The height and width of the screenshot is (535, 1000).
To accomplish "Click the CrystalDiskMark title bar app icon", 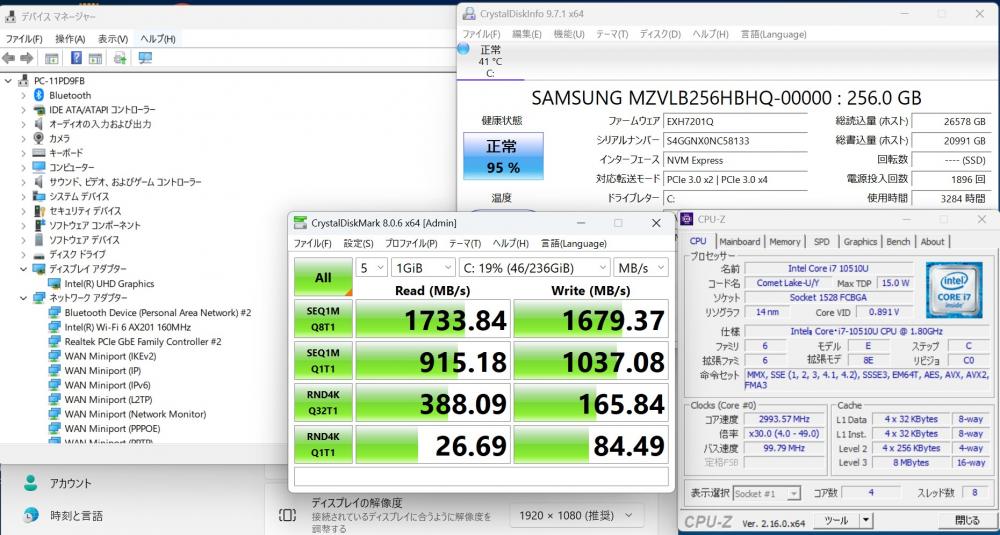I will pyautogui.click(x=300, y=223).
